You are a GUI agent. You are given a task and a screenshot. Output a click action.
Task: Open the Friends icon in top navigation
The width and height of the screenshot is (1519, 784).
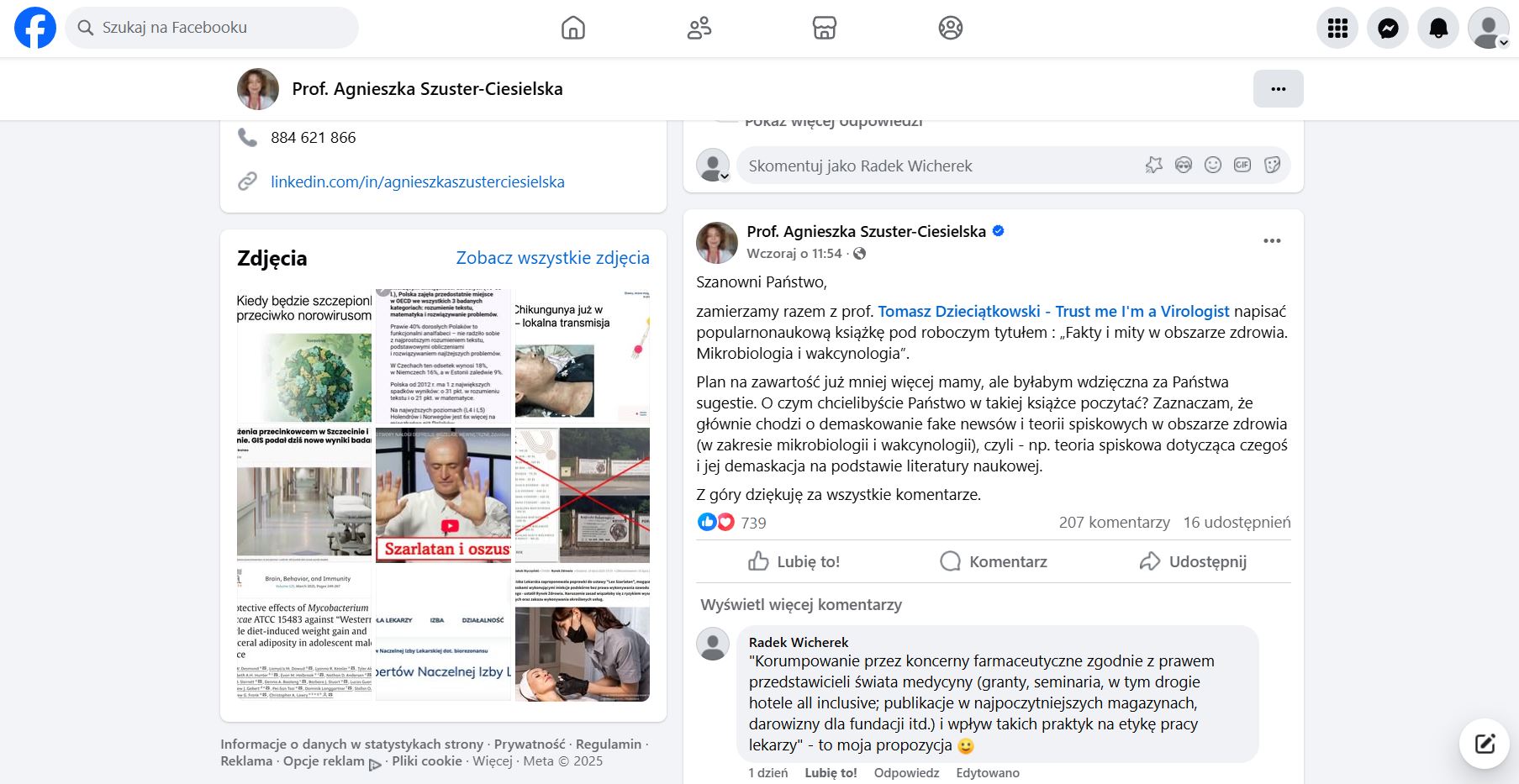point(699,28)
